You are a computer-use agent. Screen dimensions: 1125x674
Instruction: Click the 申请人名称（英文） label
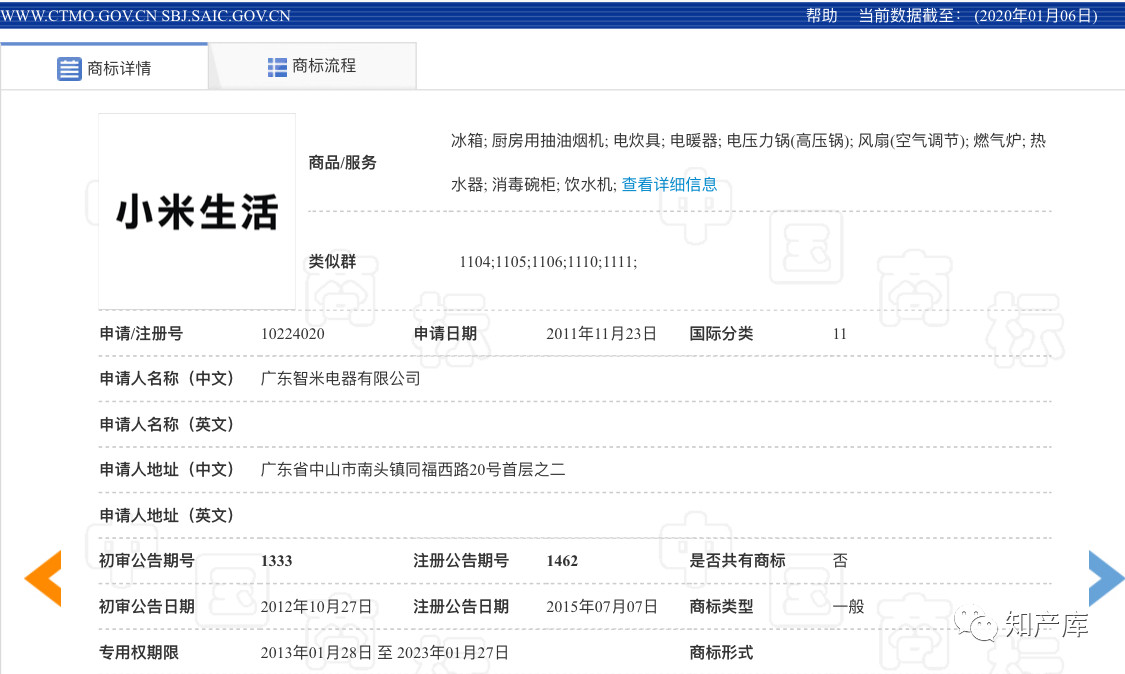(x=166, y=424)
